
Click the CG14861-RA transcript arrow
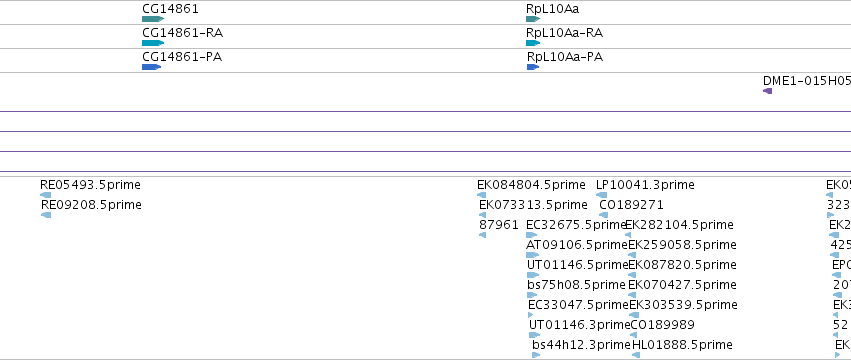[153, 43]
